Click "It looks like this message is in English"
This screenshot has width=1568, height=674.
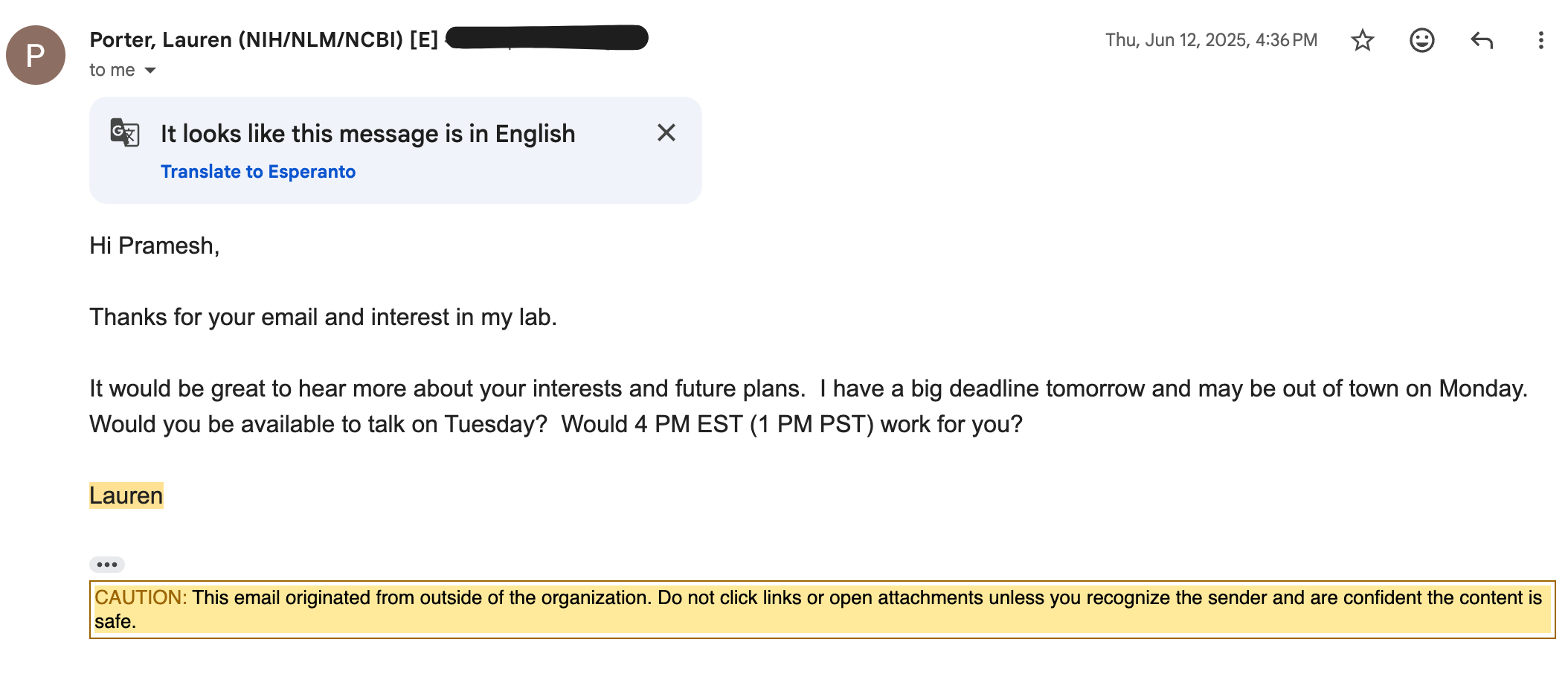[367, 134]
